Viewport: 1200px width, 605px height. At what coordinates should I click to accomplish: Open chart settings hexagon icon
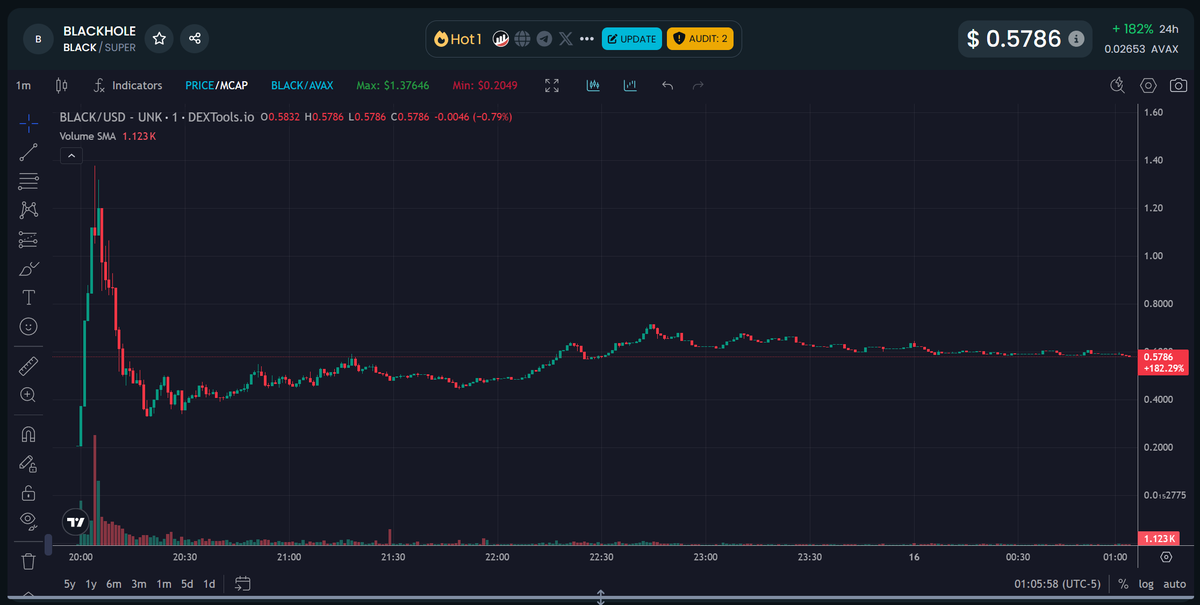click(x=1149, y=86)
